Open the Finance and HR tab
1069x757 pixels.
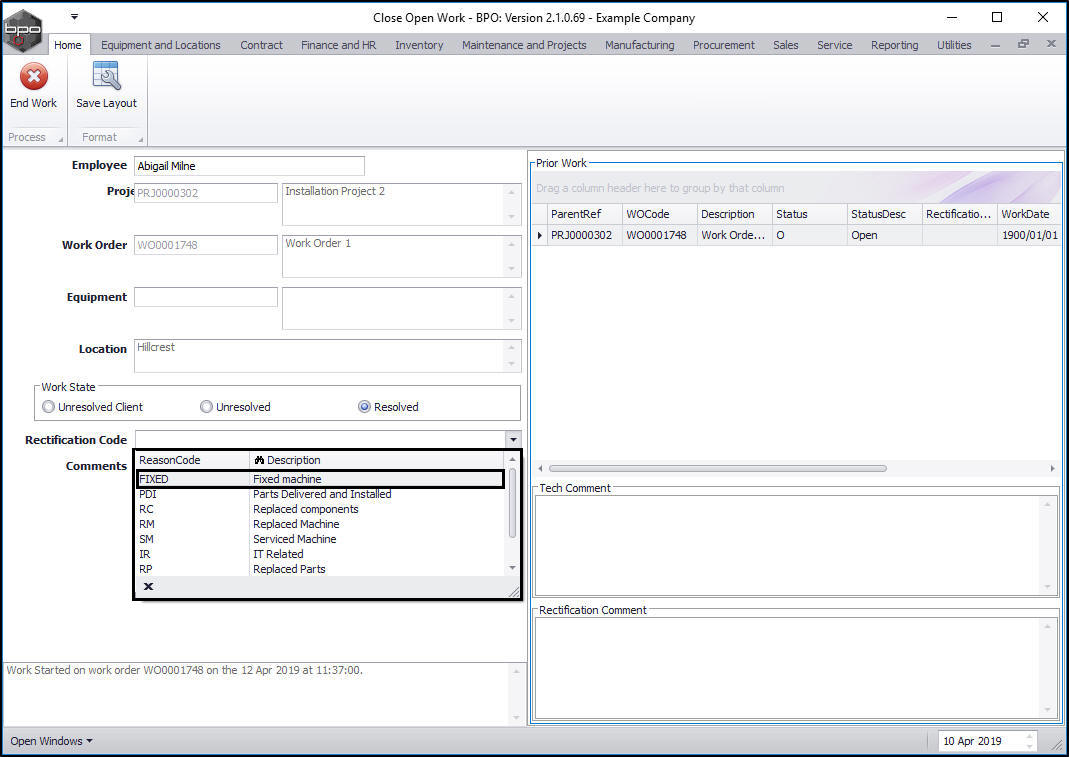(339, 45)
